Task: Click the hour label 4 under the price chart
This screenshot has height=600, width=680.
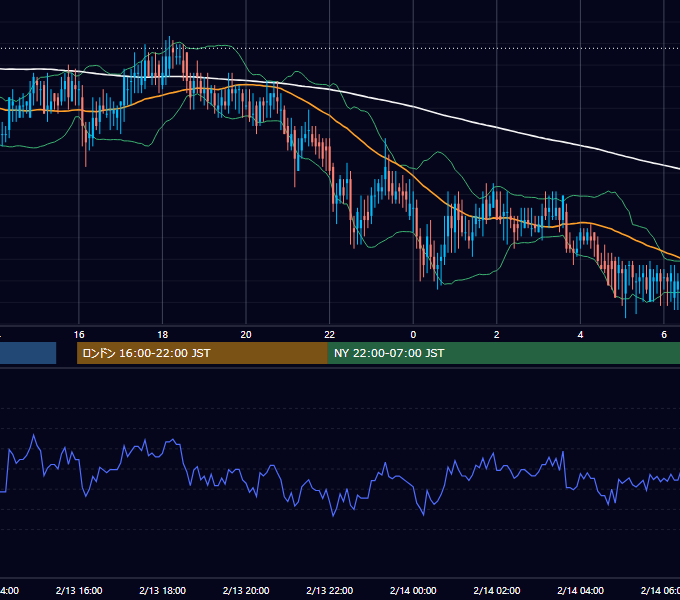Action: coord(580,335)
